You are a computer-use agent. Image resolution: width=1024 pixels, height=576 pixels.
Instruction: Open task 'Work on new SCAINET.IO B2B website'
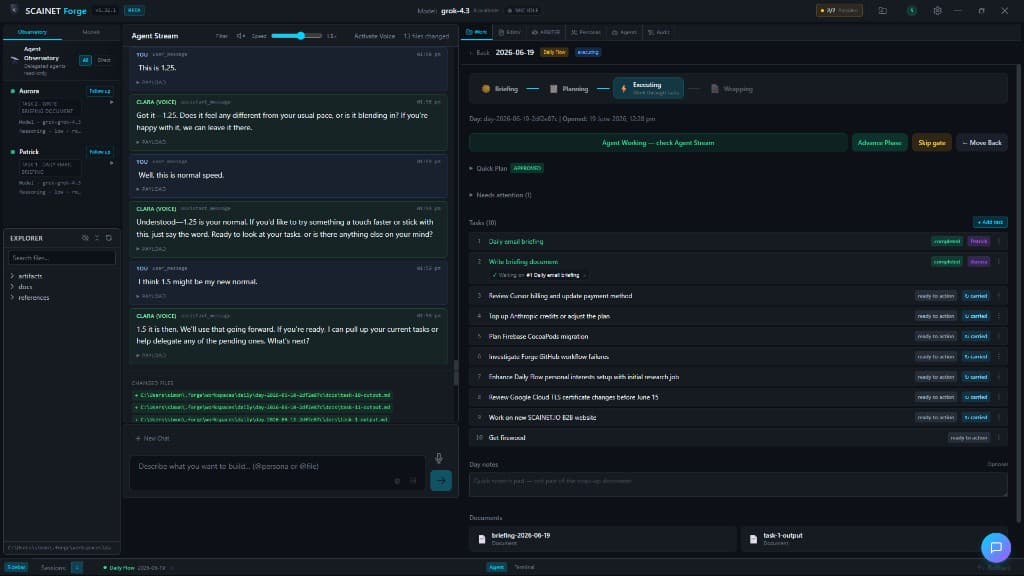[542, 417]
